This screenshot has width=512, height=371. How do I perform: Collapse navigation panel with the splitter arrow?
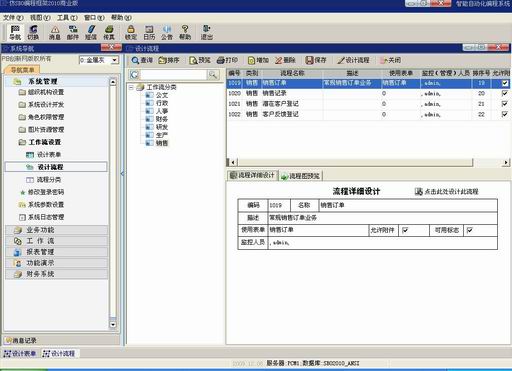point(122,173)
